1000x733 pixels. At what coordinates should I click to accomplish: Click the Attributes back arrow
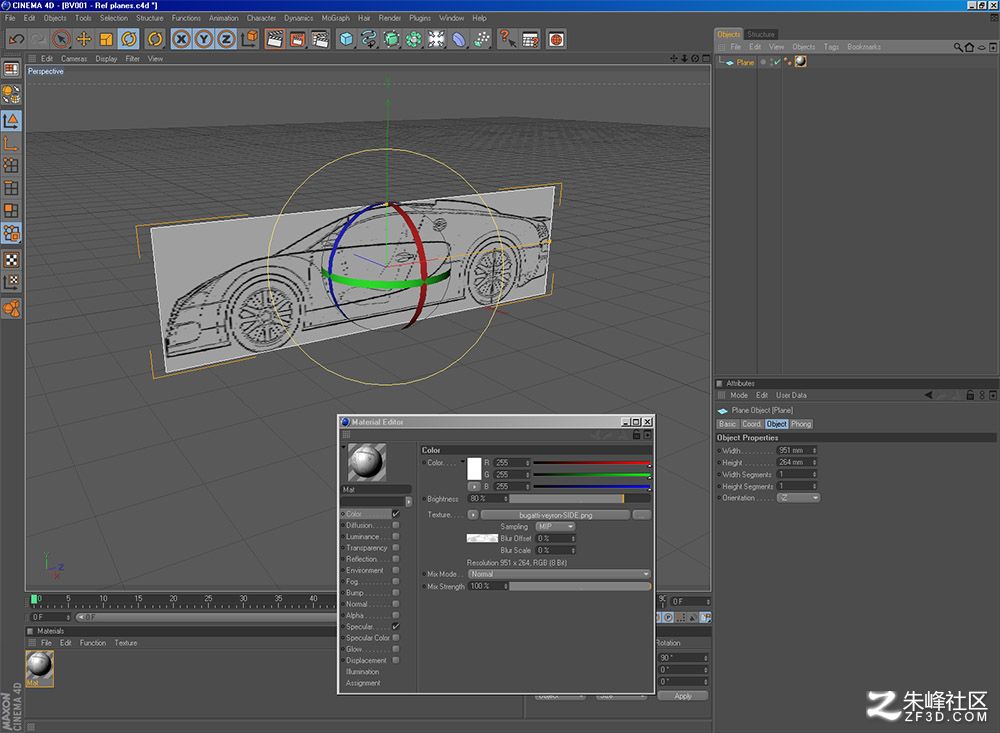tap(929, 396)
